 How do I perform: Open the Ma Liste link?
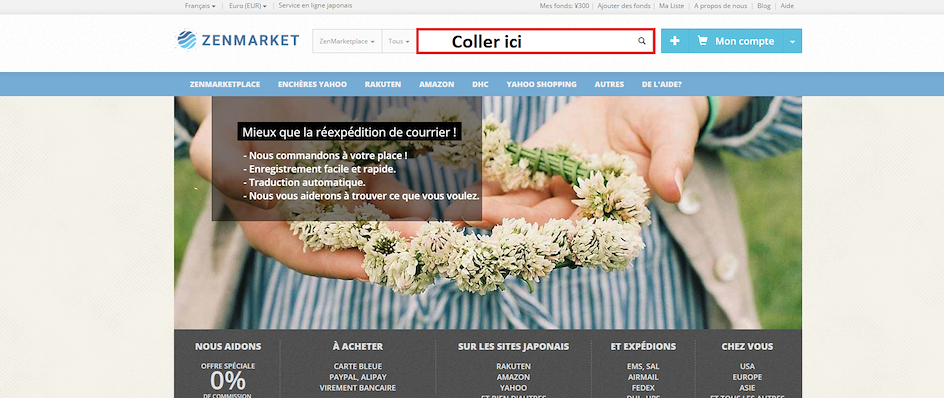point(672,6)
